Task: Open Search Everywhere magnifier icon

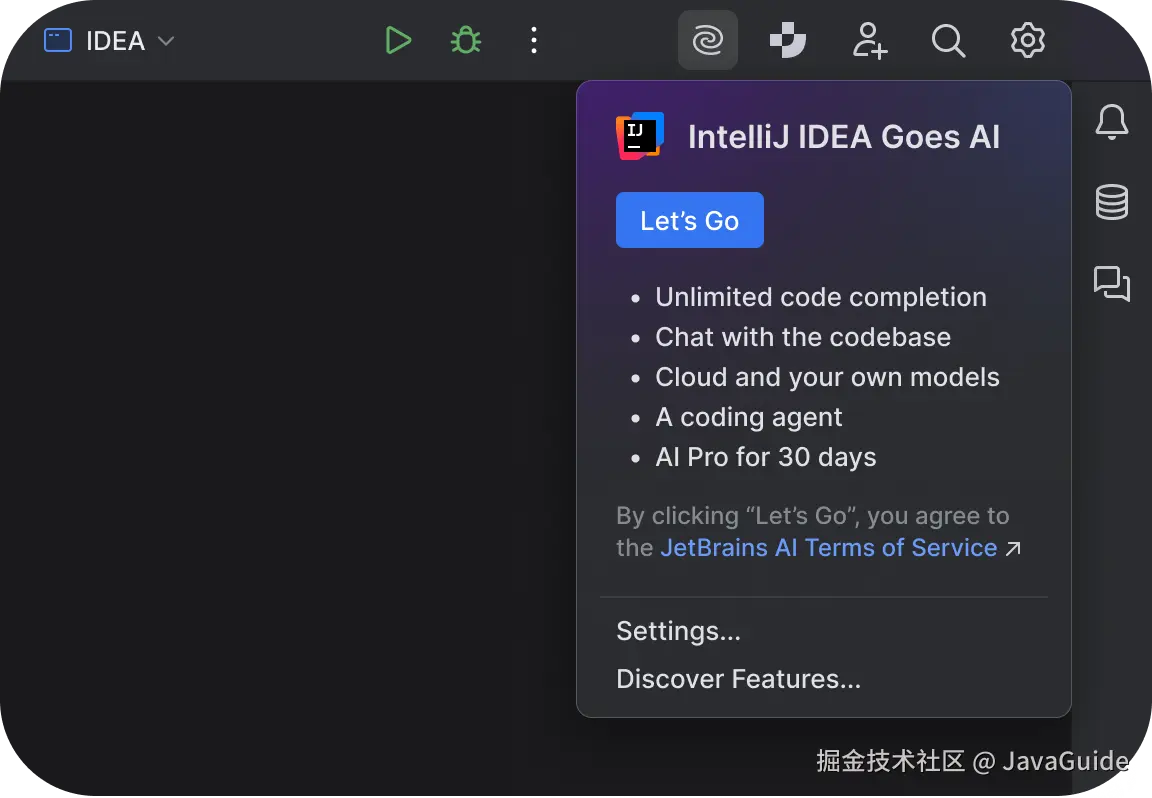Action: [948, 41]
